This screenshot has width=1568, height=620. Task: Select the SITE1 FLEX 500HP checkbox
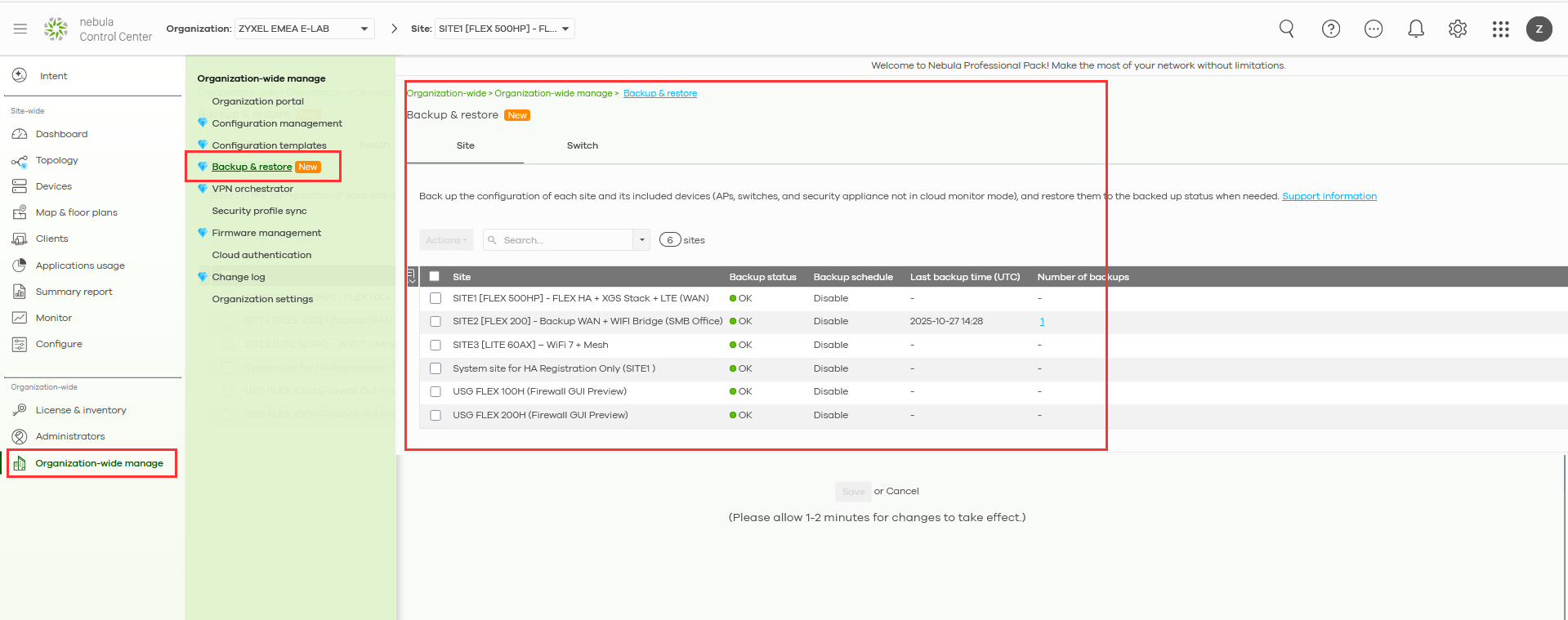pyautogui.click(x=436, y=298)
